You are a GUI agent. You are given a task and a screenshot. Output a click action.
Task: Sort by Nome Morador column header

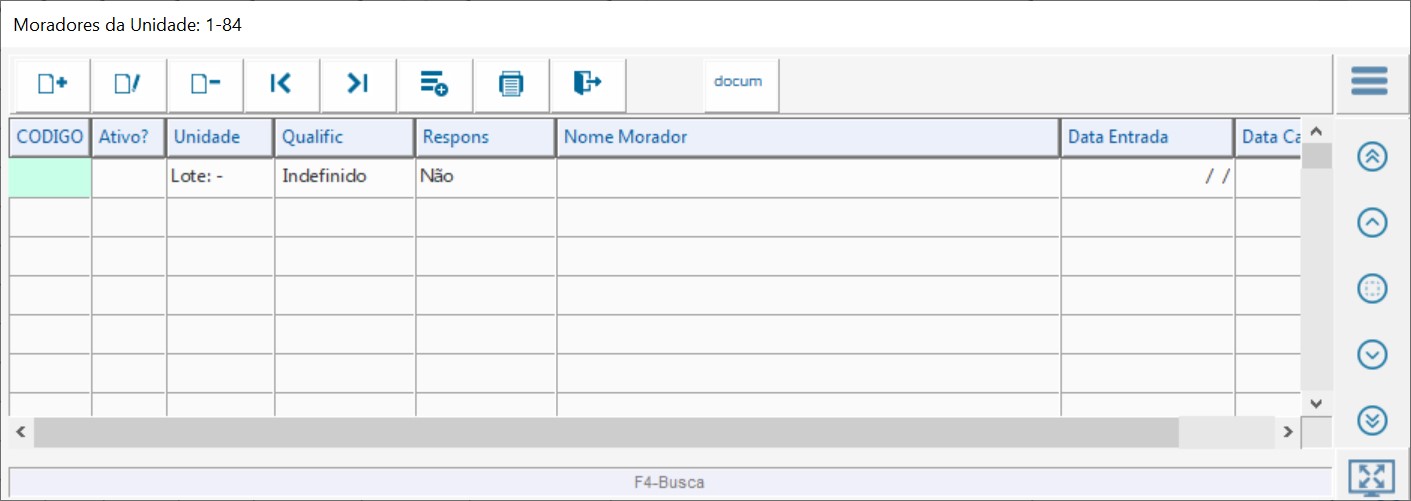807,137
